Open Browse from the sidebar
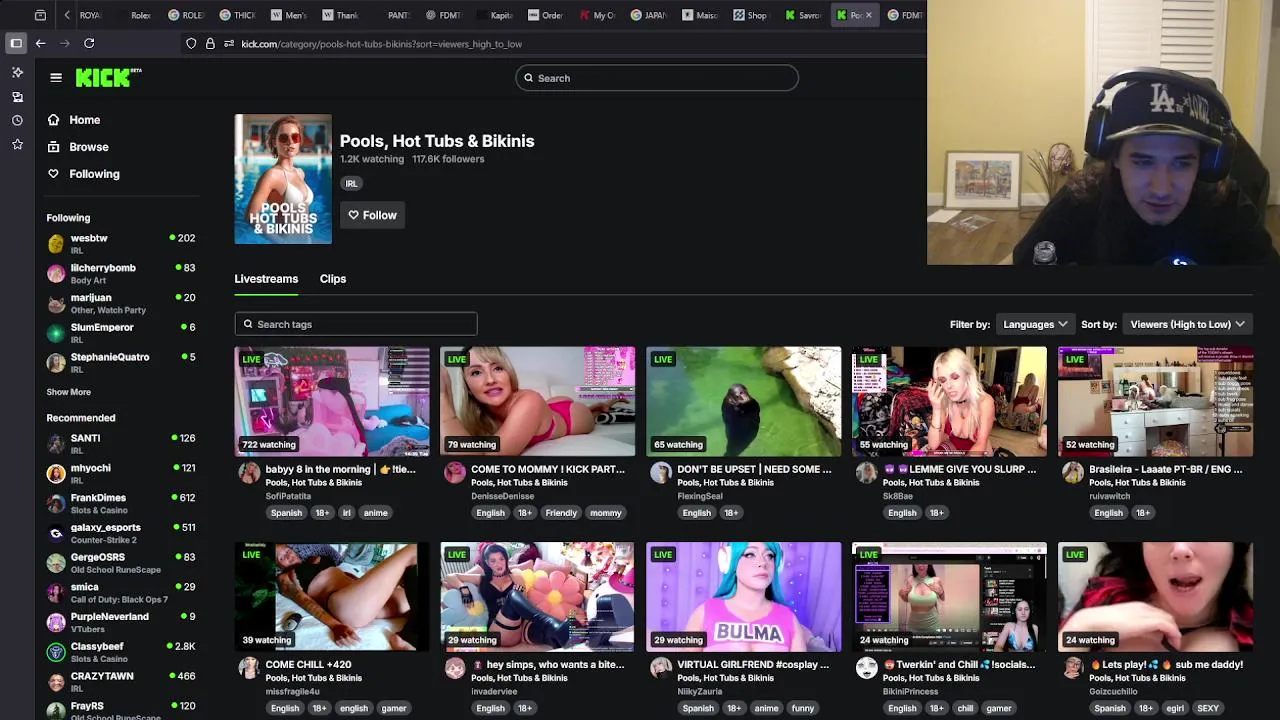 [88, 147]
